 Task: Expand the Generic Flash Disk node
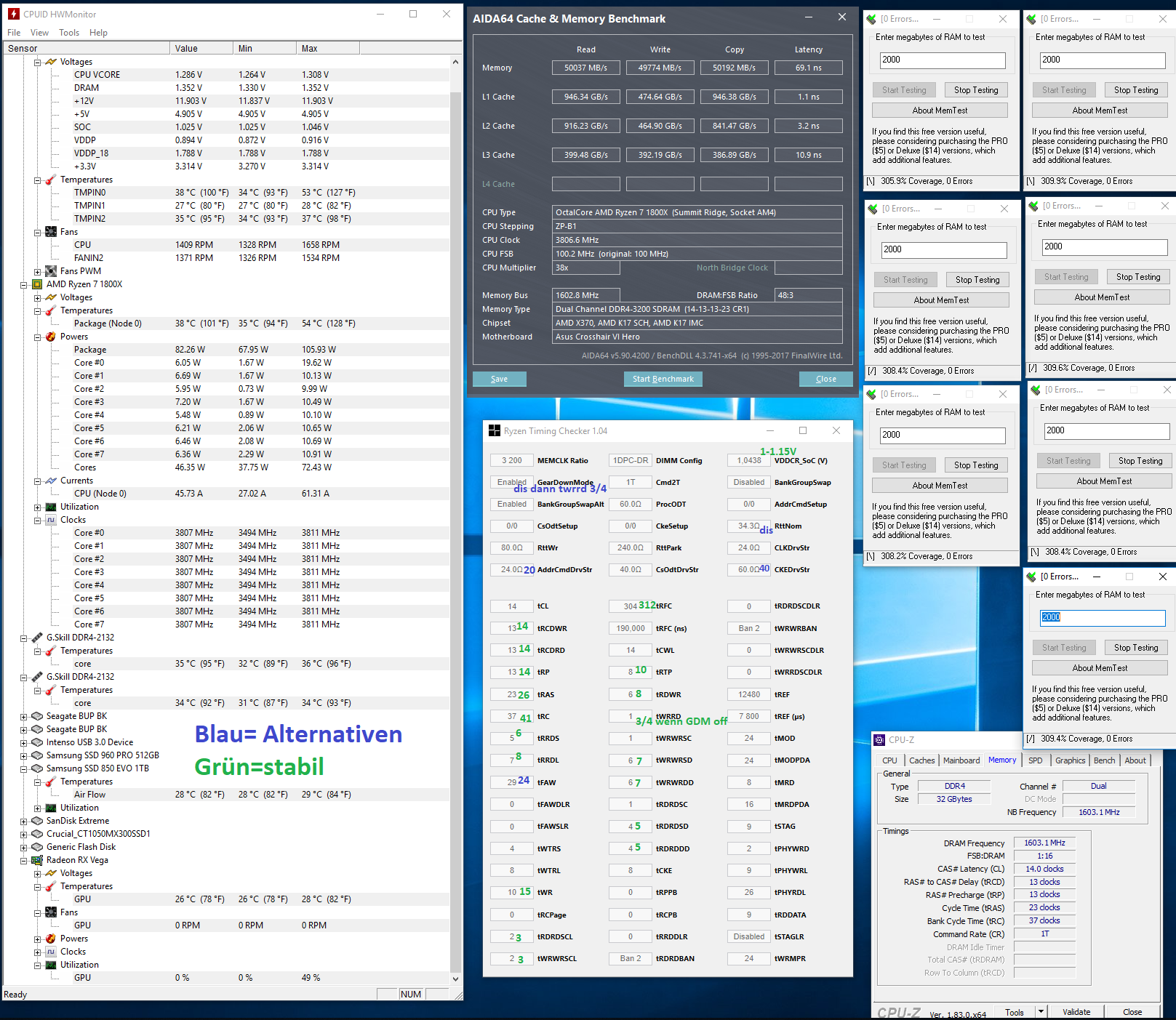click(23, 848)
